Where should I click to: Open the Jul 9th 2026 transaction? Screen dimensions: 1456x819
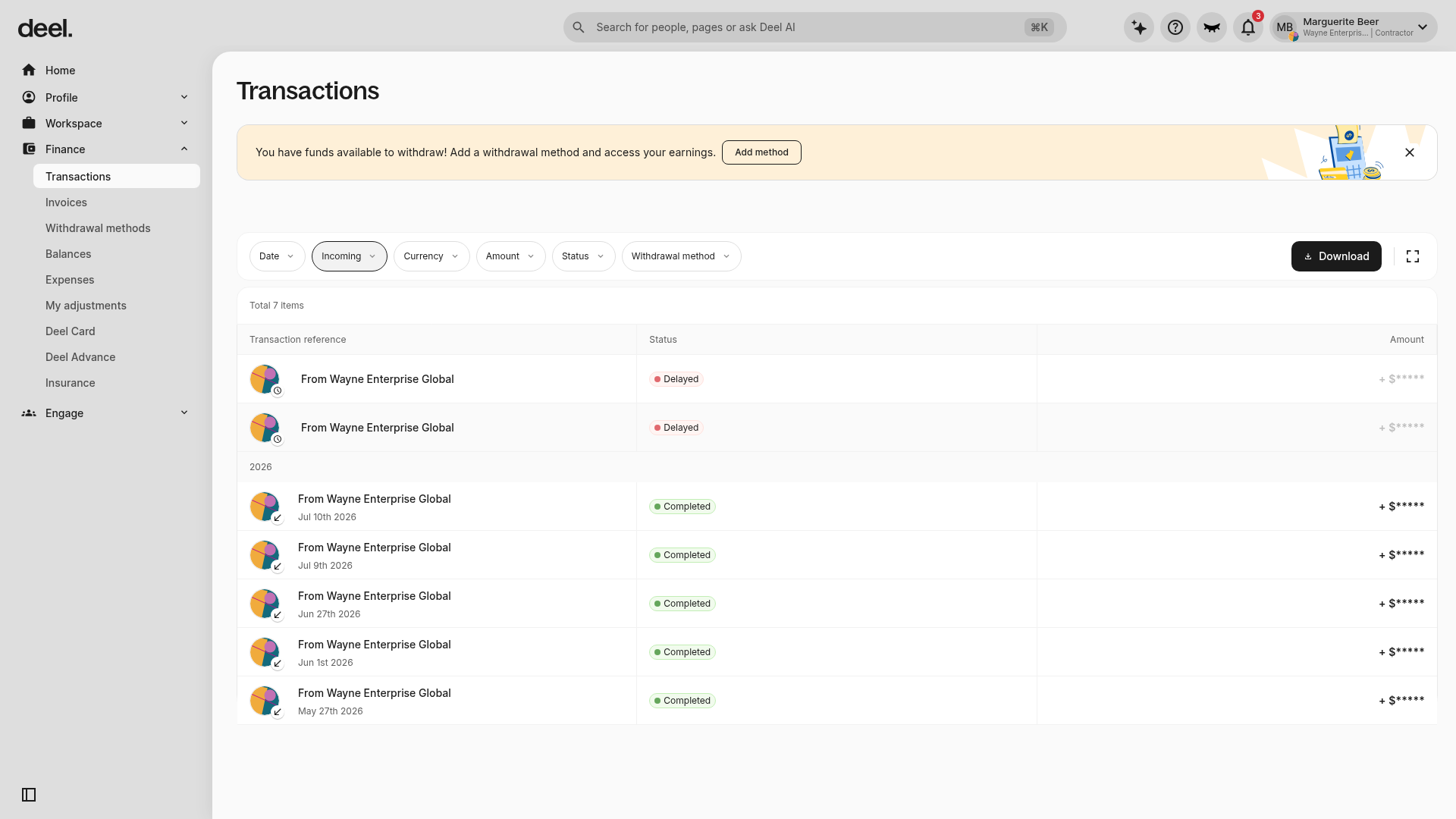(836, 555)
